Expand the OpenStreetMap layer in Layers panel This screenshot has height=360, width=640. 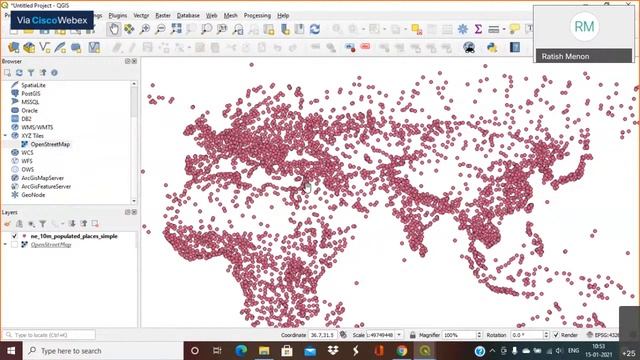point(5,244)
